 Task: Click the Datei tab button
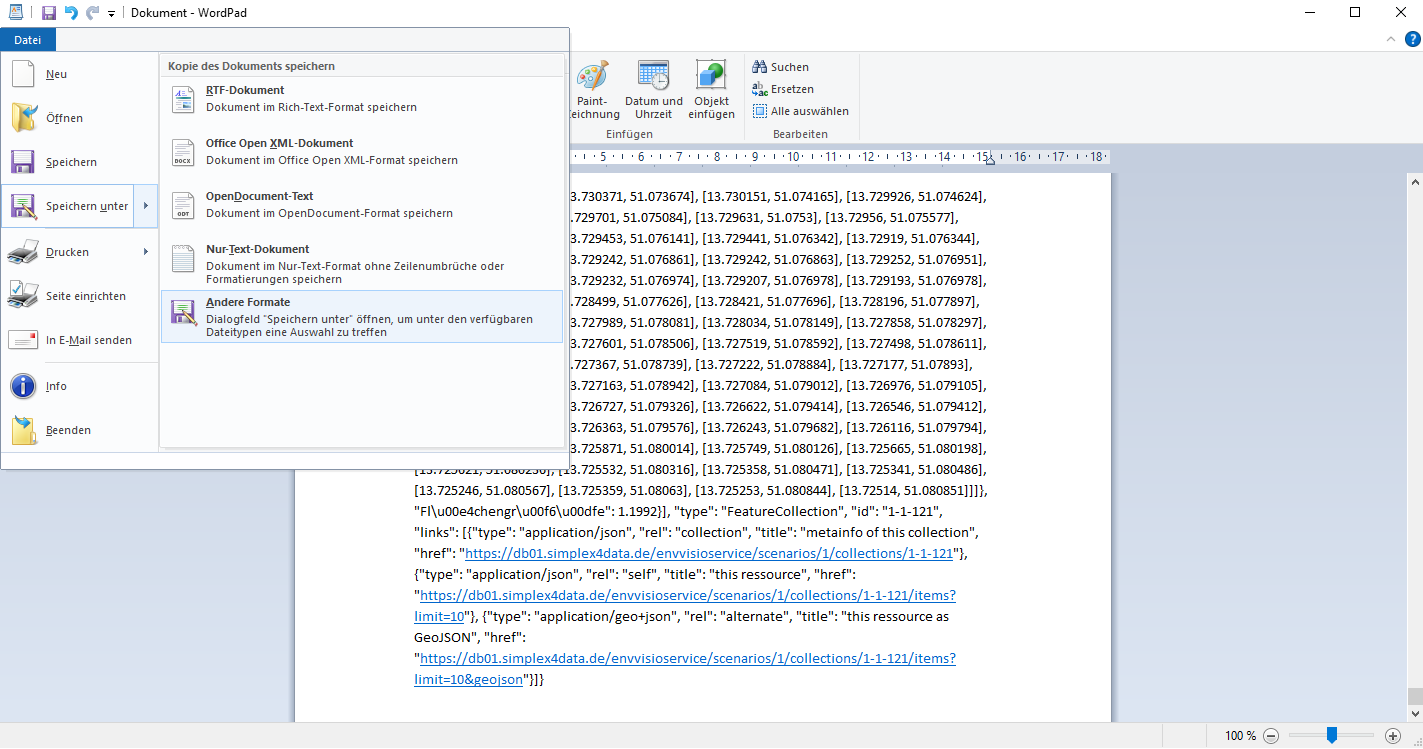coord(28,40)
